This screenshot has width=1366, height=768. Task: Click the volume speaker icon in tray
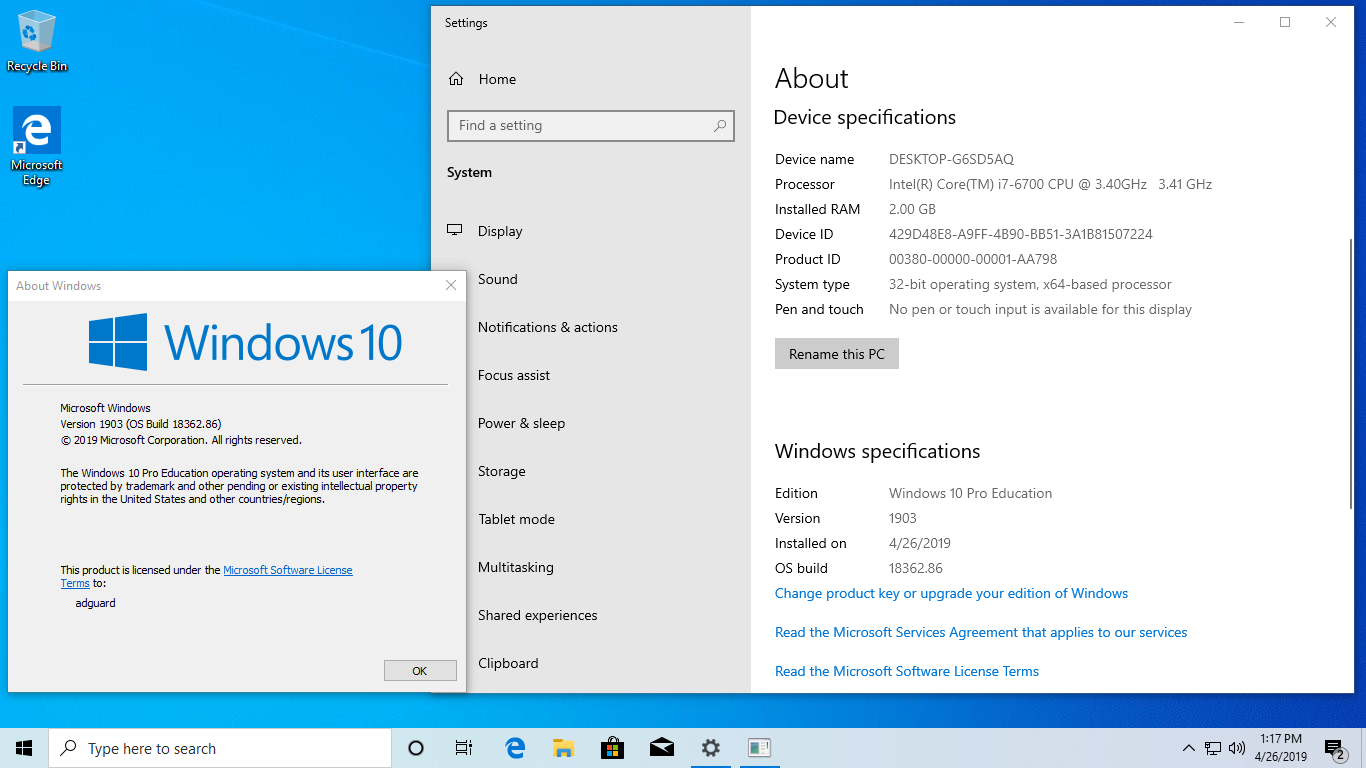pyautogui.click(x=1237, y=748)
